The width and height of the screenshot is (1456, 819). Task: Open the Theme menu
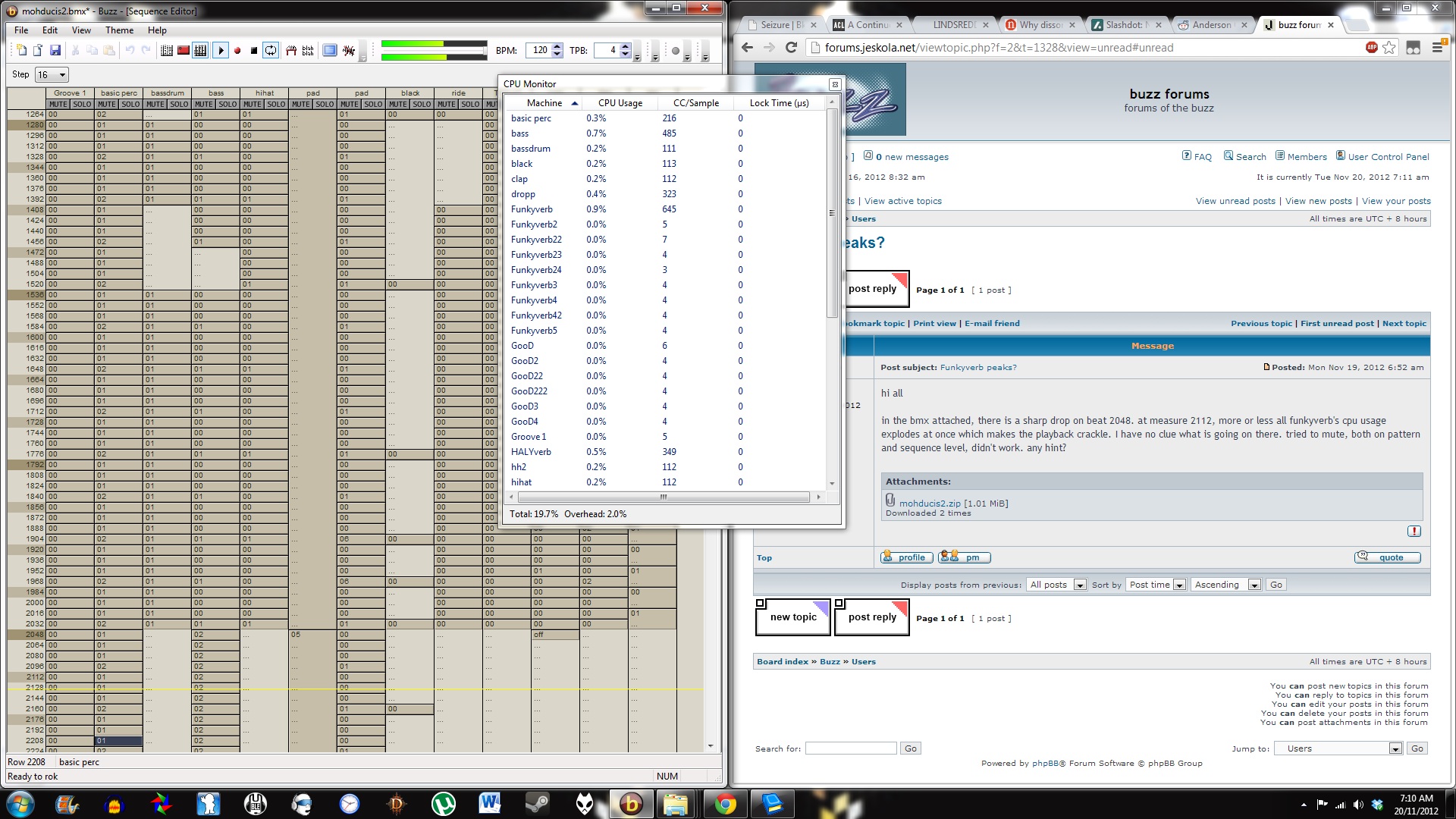(x=119, y=30)
